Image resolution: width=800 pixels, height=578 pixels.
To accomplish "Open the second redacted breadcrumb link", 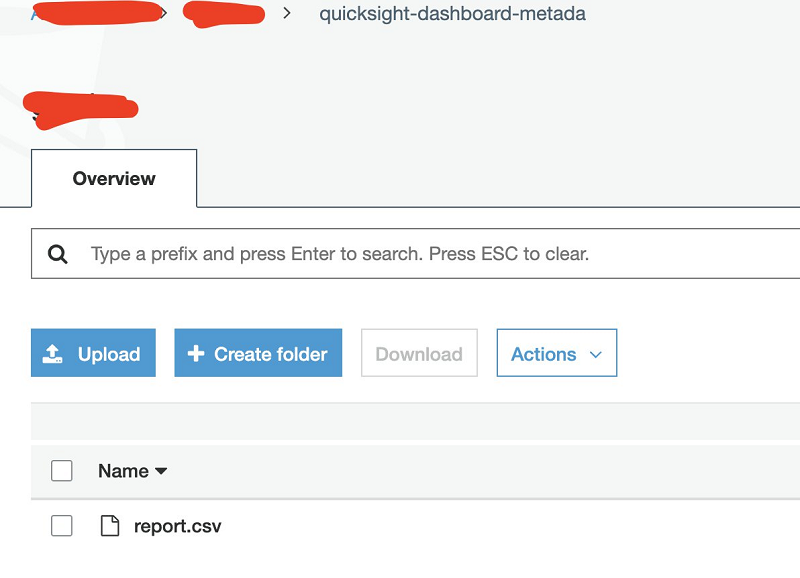I will [x=224, y=14].
